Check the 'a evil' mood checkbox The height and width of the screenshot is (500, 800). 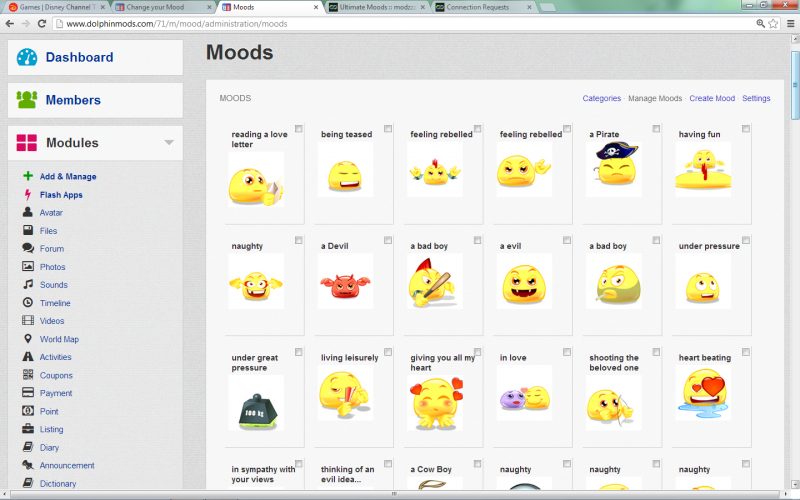567,240
